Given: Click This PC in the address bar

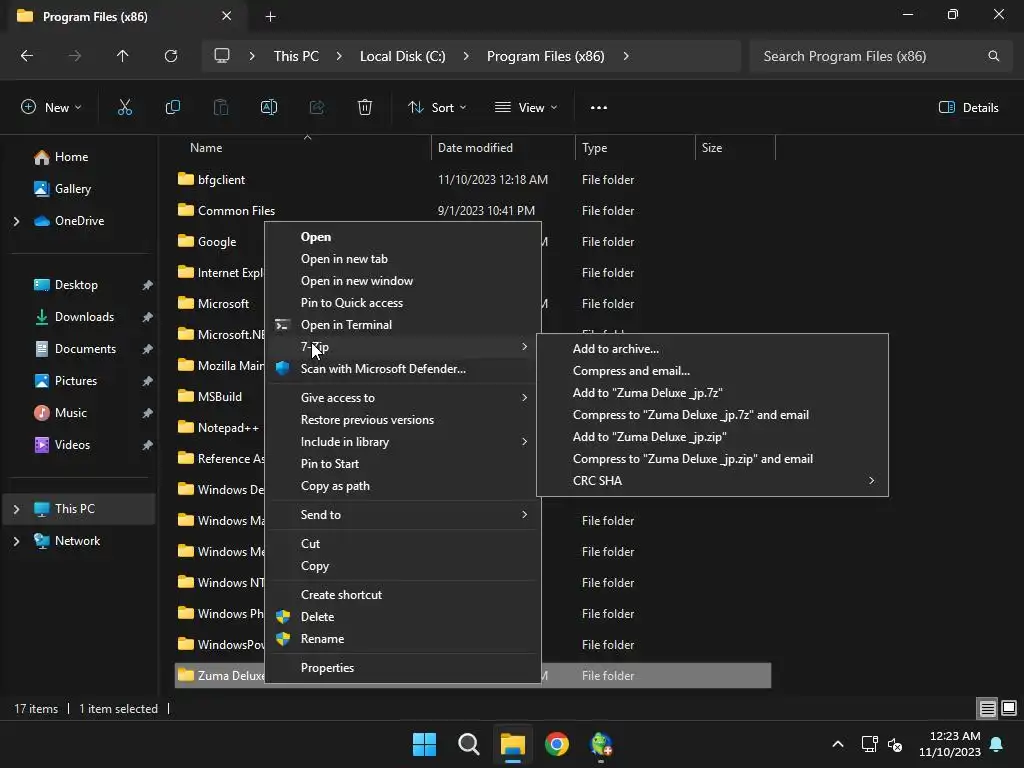Looking at the screenshot, I should point(296,56).
